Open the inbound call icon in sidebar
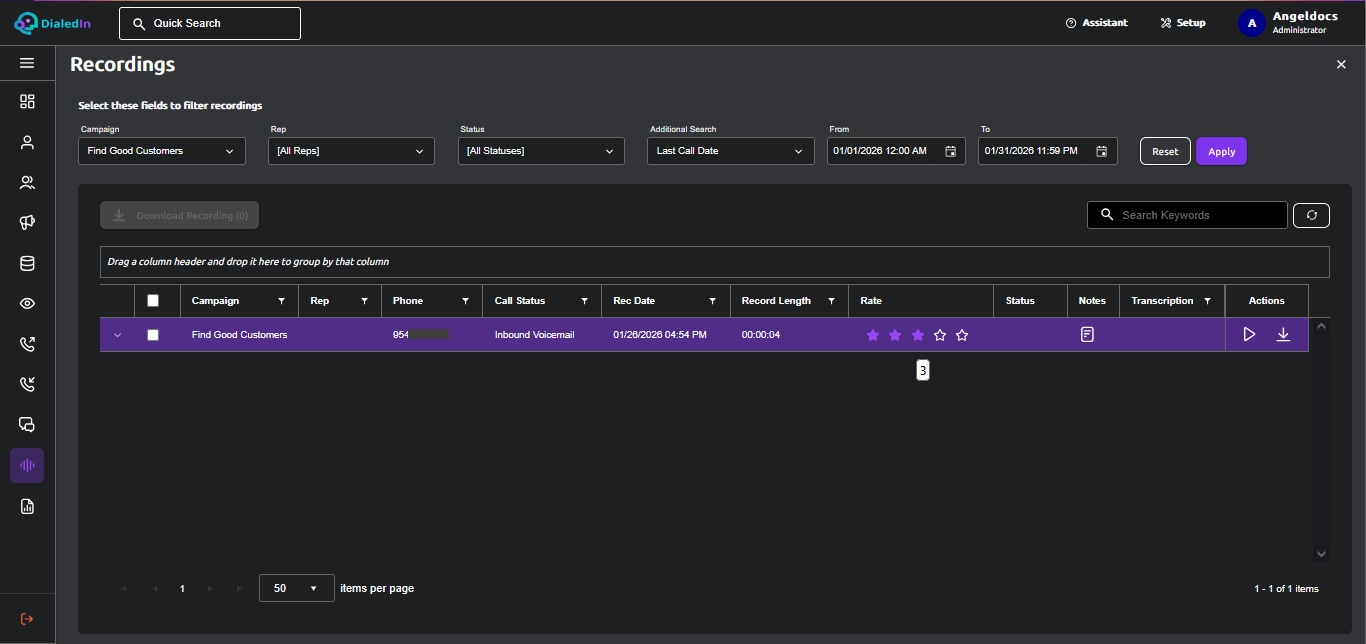 click(x=27, y=384)
